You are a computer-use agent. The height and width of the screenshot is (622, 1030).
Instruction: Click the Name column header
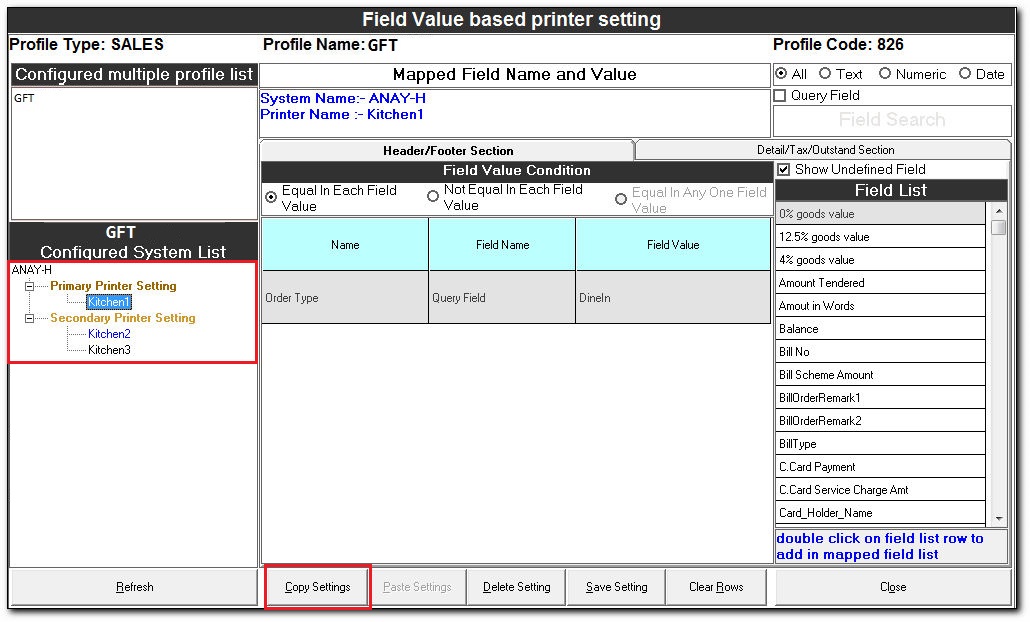pyautogui.click(x=345, y=244)
